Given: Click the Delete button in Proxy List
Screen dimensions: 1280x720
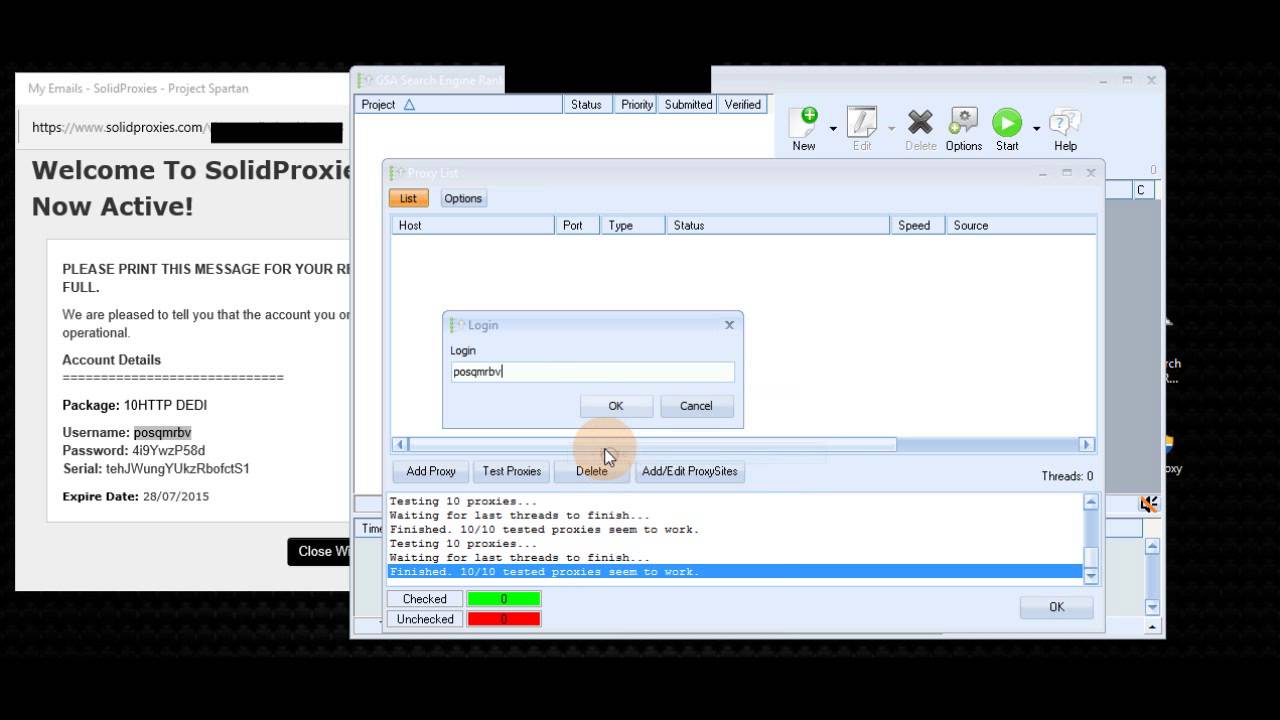Looking at the screenshot, I should click(x=592, y=471).
